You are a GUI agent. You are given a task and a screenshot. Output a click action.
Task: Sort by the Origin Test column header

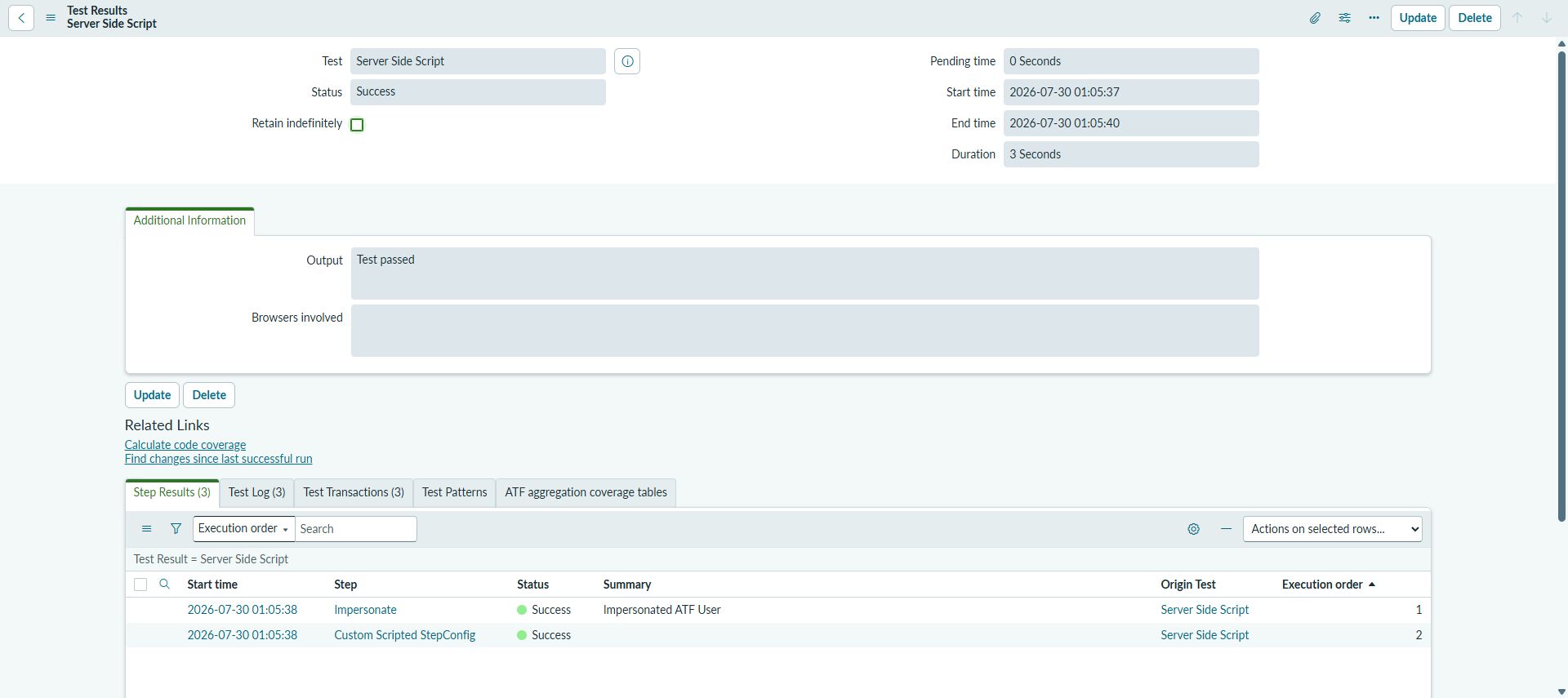coord(1188,585)
